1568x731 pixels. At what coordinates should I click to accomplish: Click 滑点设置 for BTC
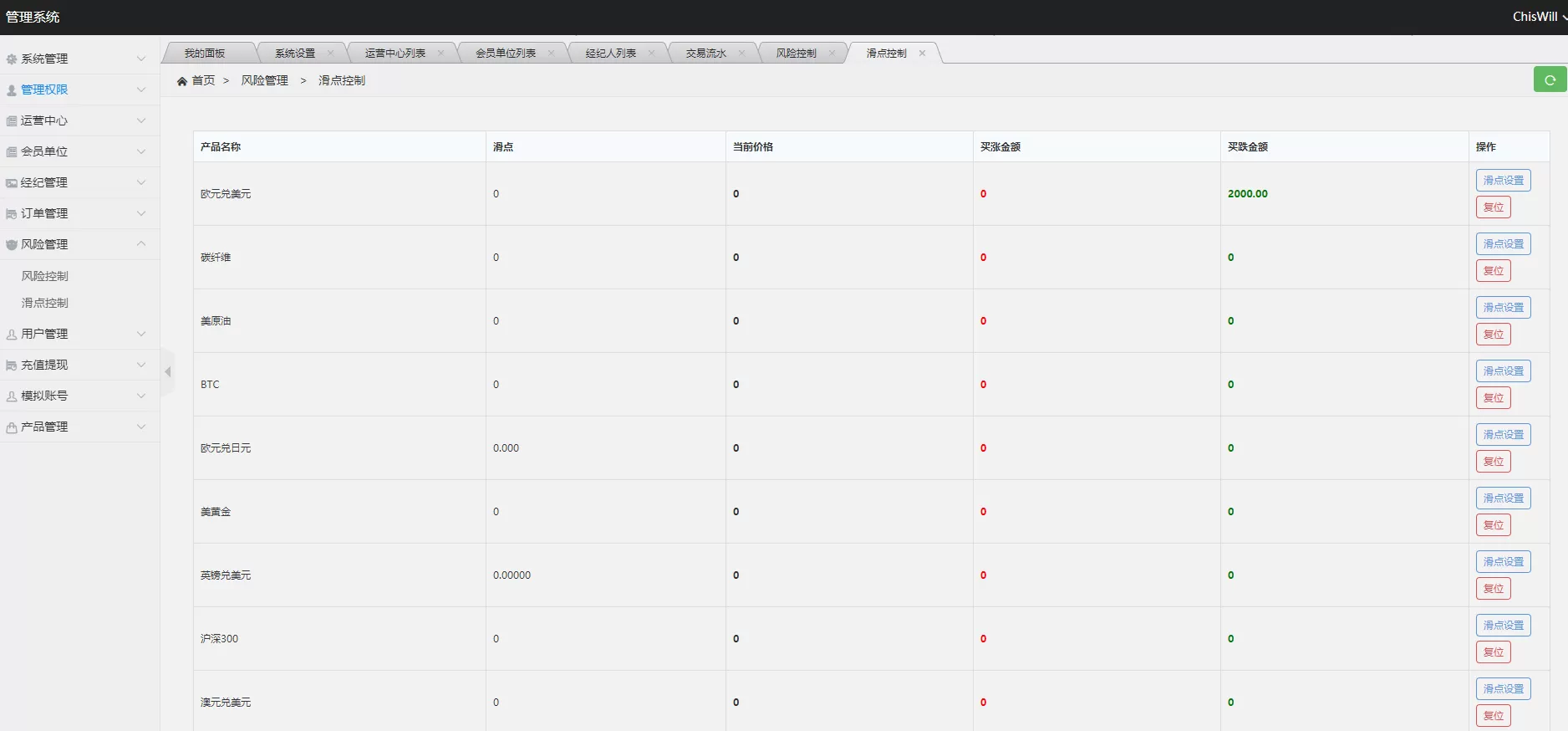point(1503,371)
